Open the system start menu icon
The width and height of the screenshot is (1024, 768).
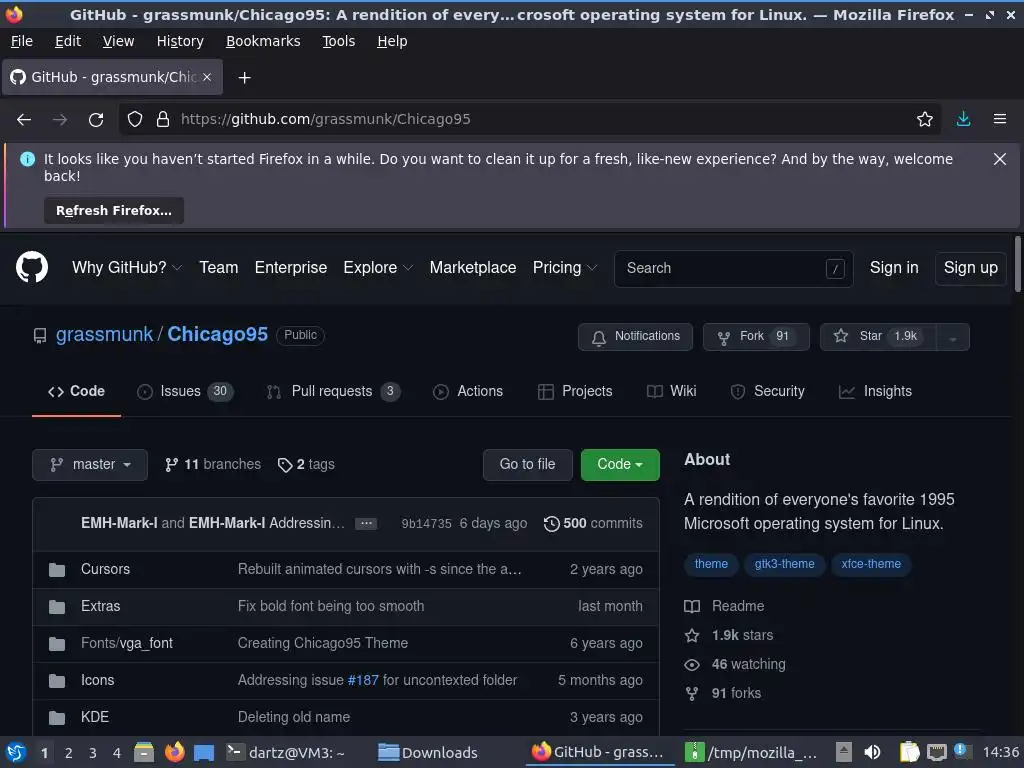pos(16,752)
